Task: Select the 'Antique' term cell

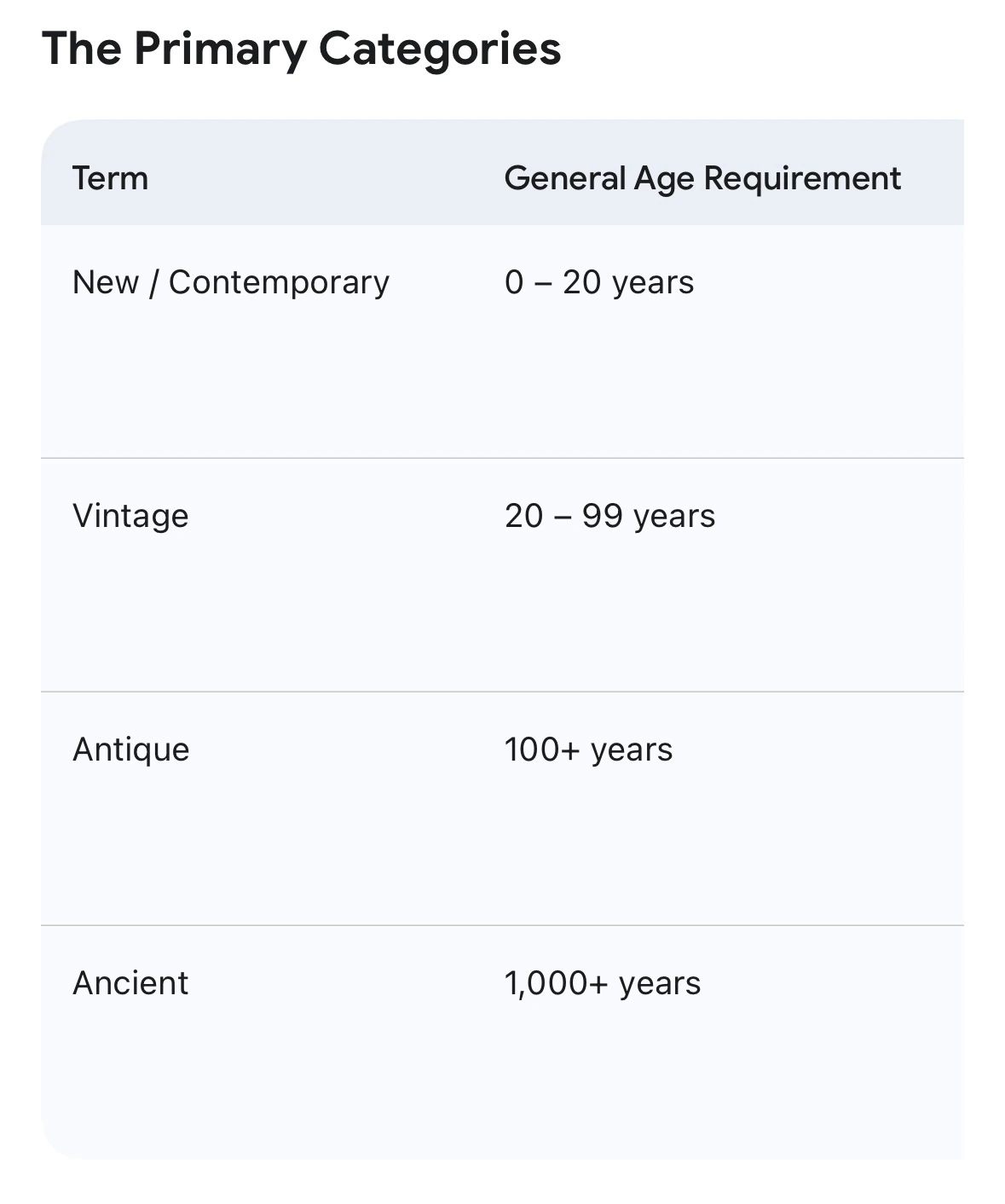Action: (x=131, y=750)
